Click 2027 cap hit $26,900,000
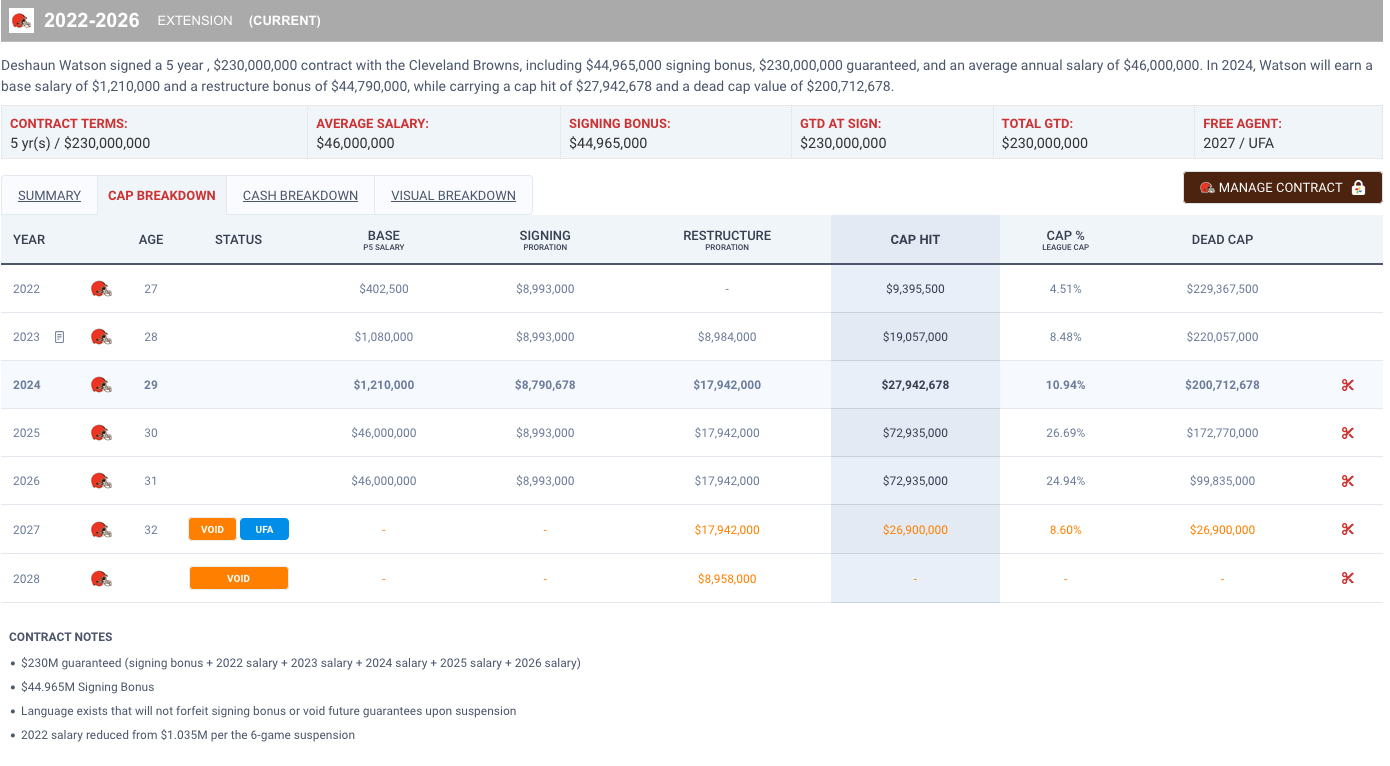The image size is (1390, 766). [x=915, y=530]
